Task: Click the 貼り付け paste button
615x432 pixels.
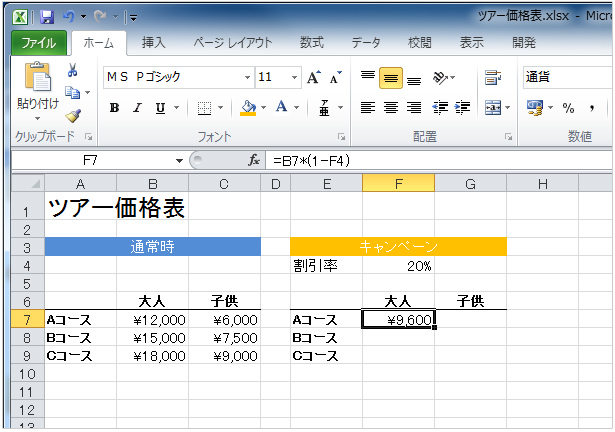Action: click(x=37, y=102)
